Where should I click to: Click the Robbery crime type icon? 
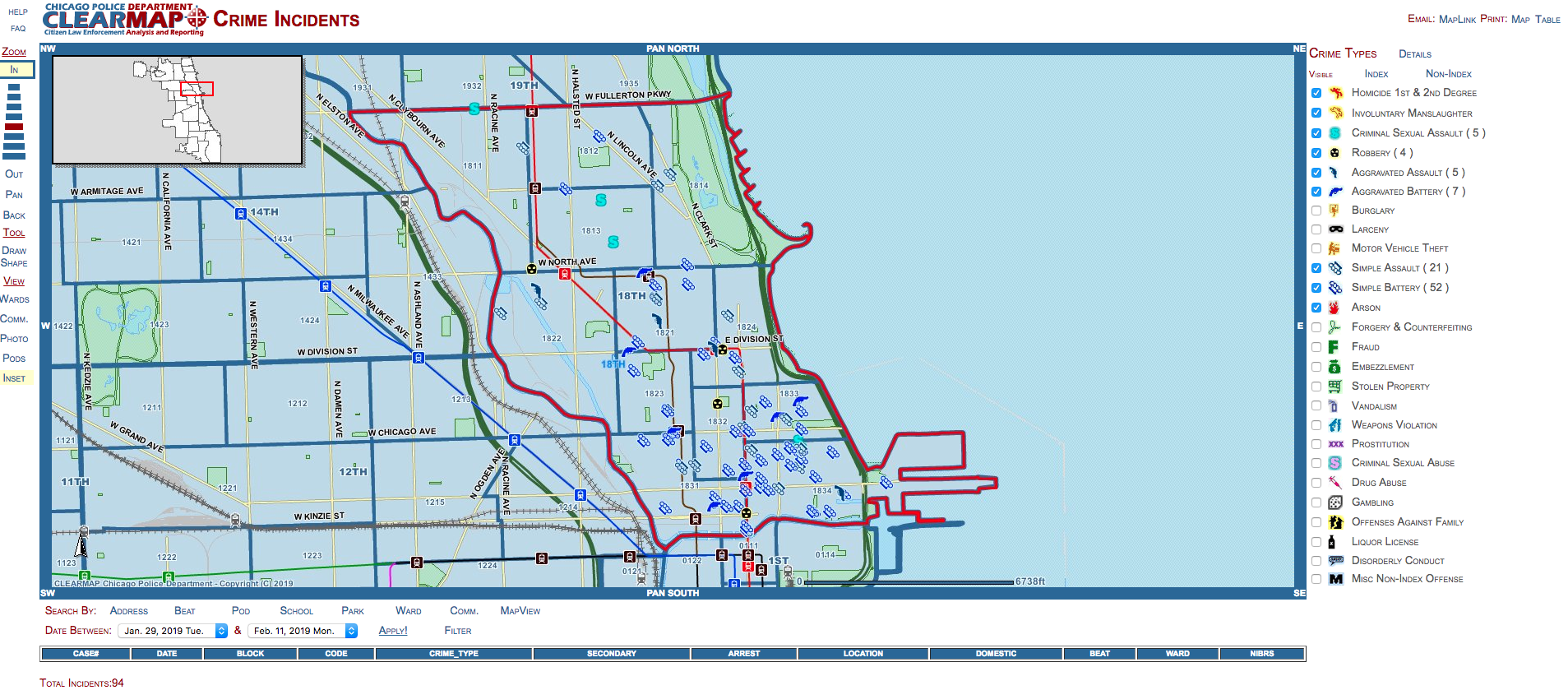(1335, 153)
